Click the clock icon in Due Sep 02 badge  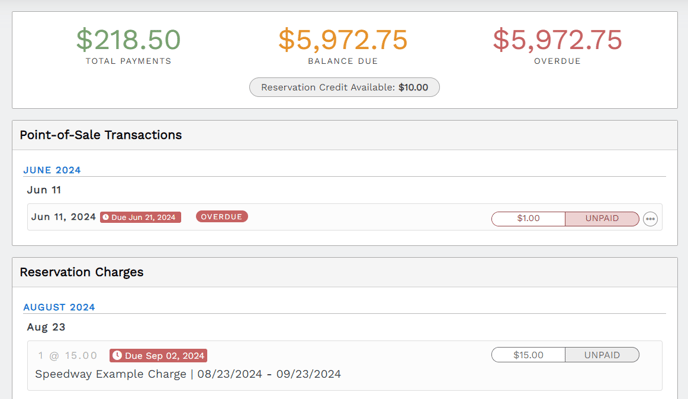(x=117, y=356)
